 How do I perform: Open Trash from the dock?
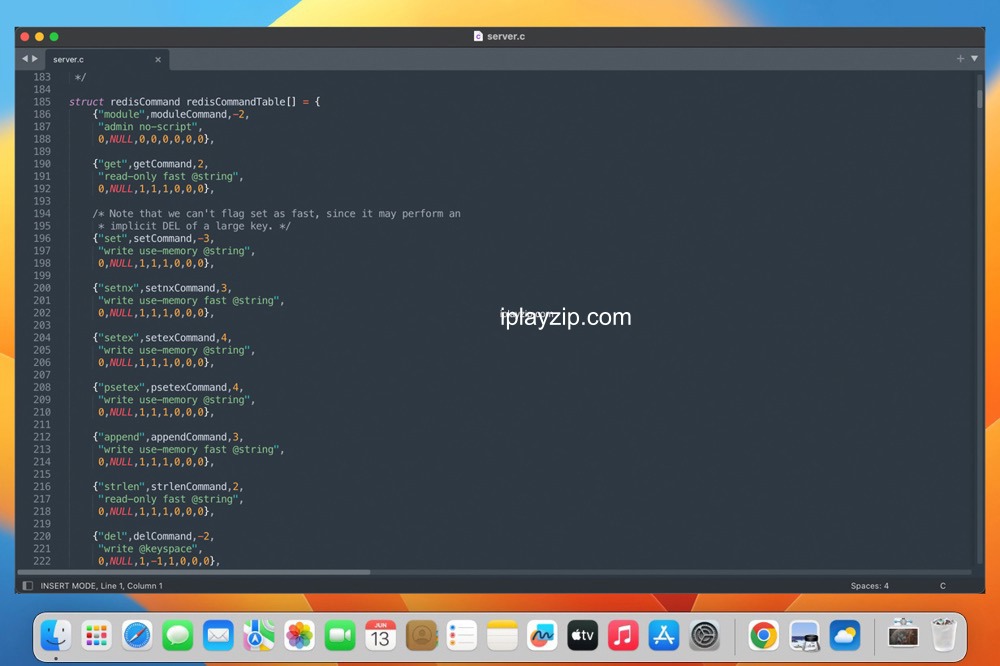coord(944,634)
